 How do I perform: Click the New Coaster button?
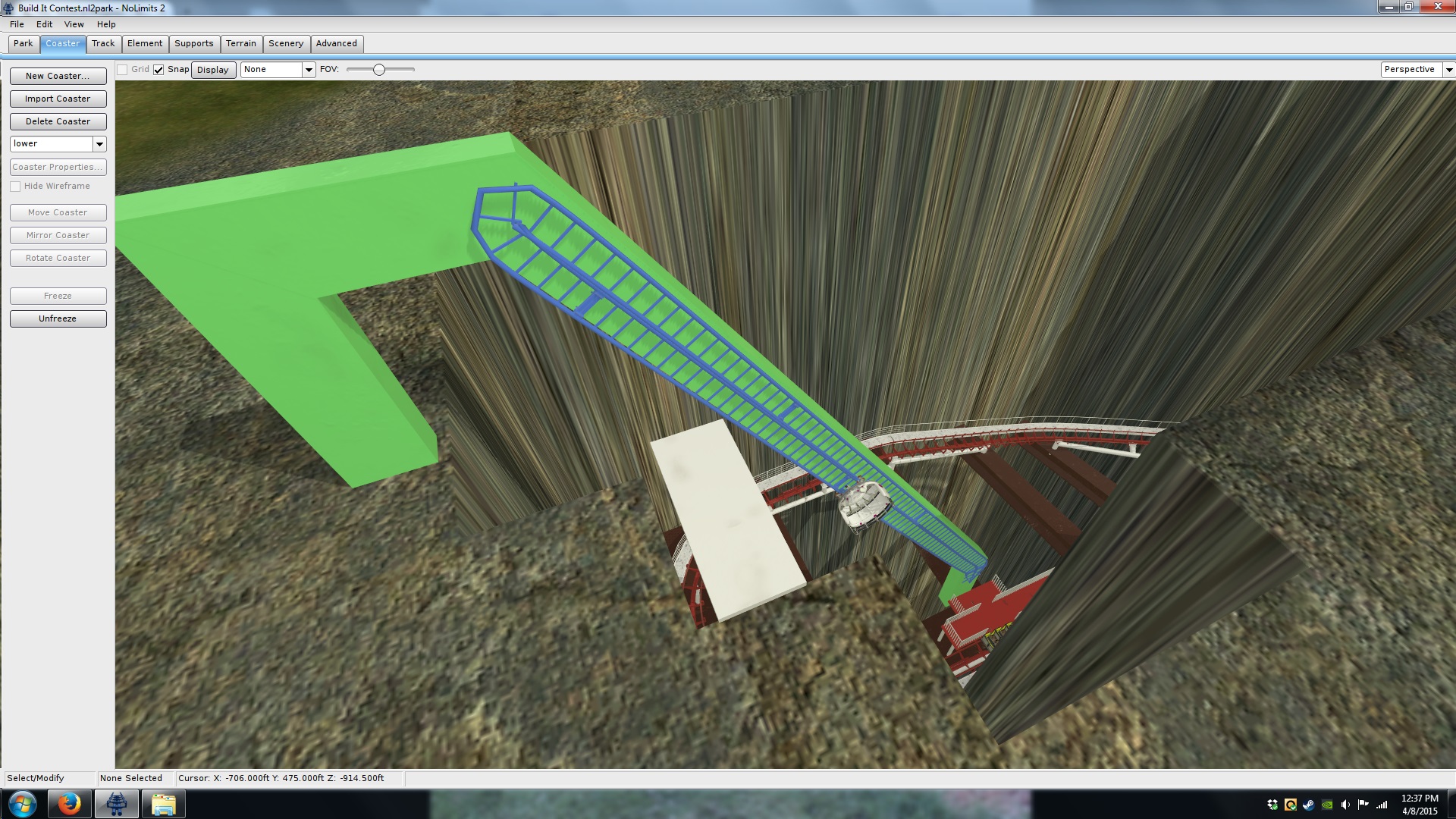point(58,76)
